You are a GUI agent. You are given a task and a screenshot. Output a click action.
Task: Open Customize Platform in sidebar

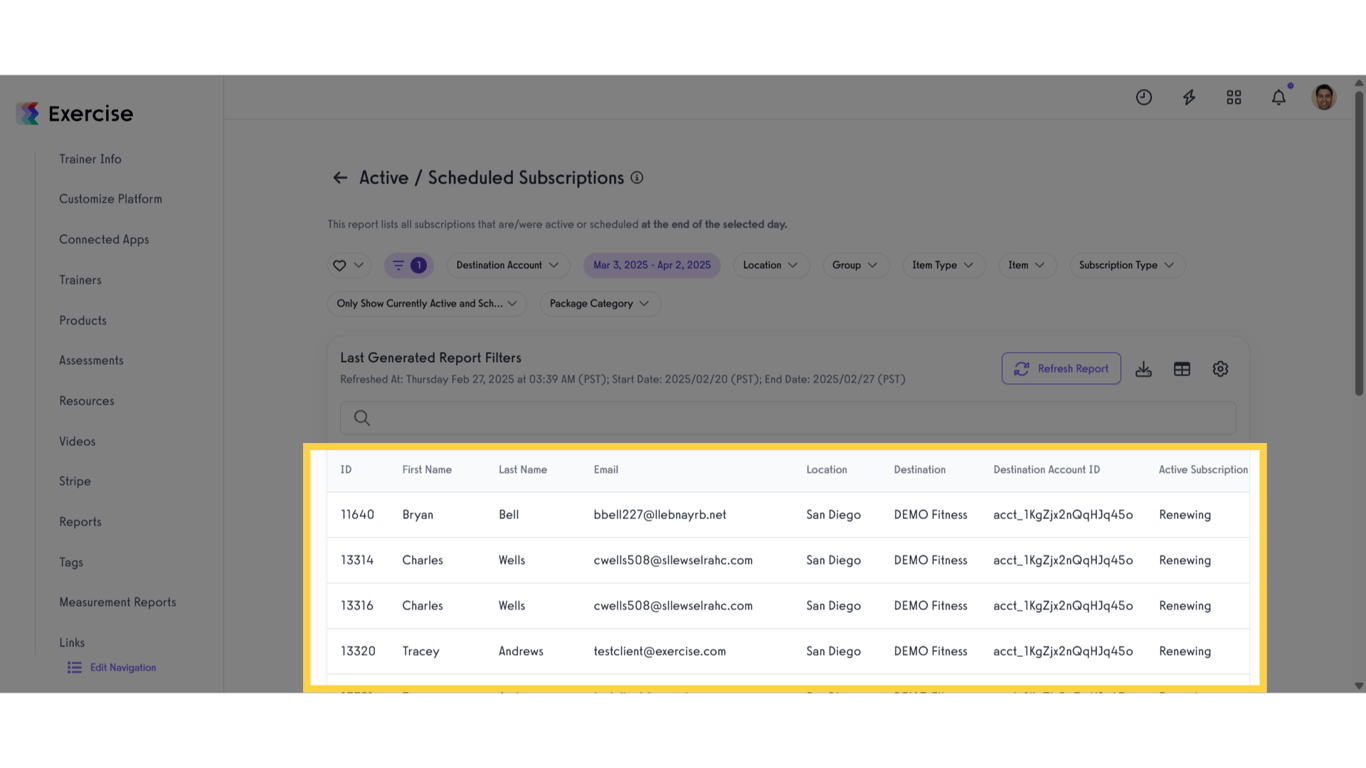110,199
